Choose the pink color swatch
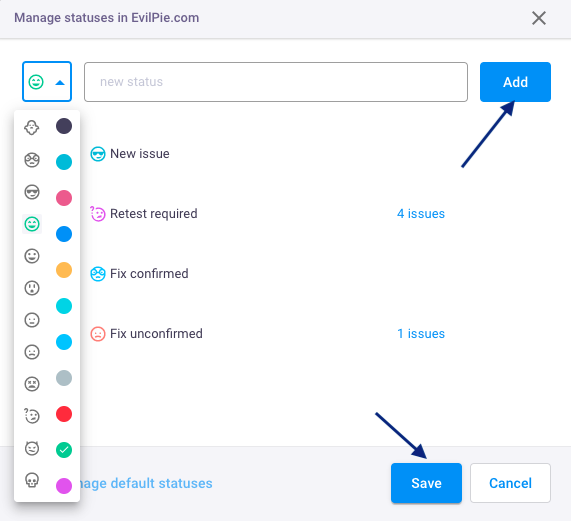This screenshot has height=521, width=571. coord(64,198)
